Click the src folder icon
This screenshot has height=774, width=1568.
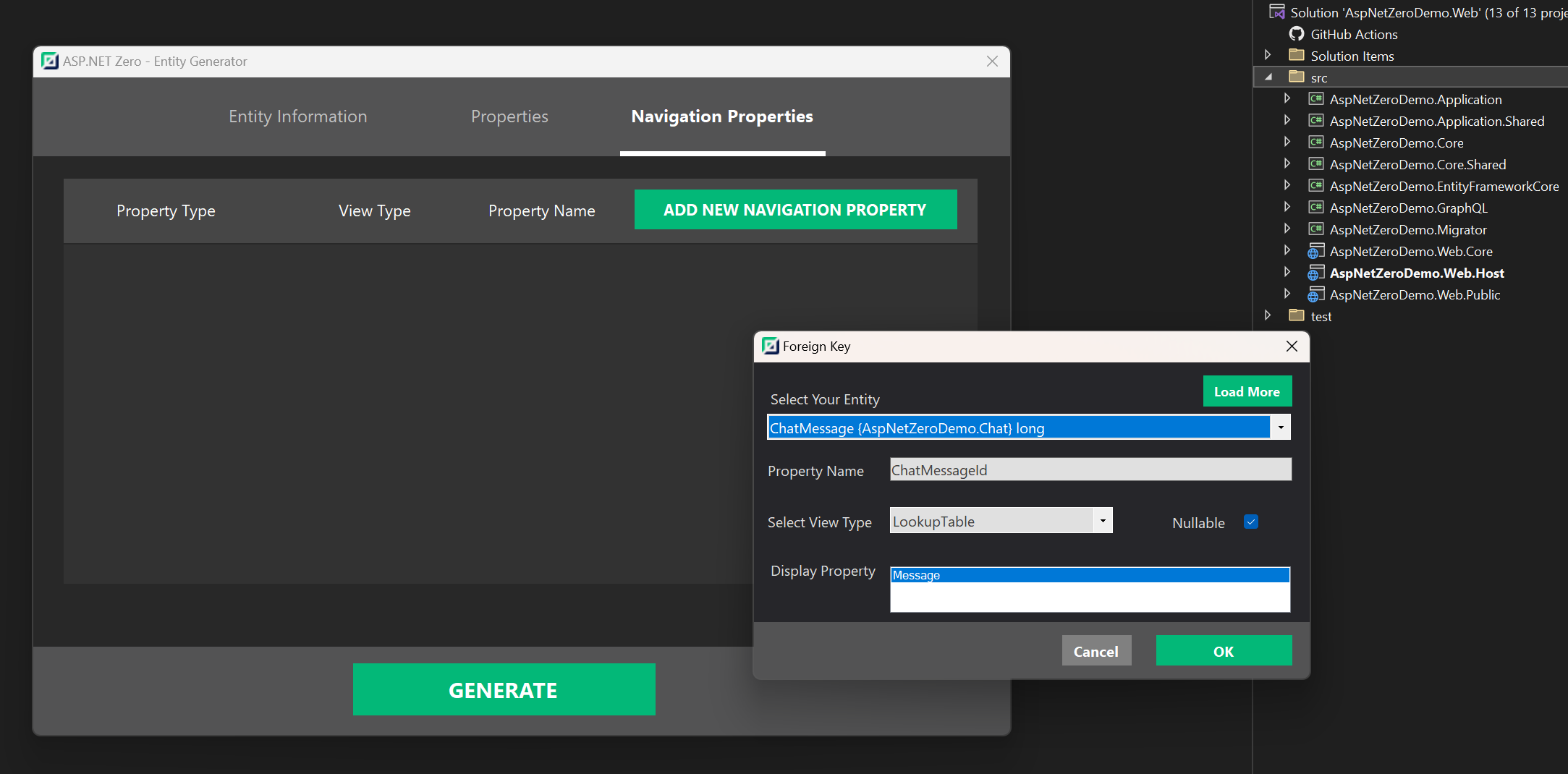(x=1297, y=77)
